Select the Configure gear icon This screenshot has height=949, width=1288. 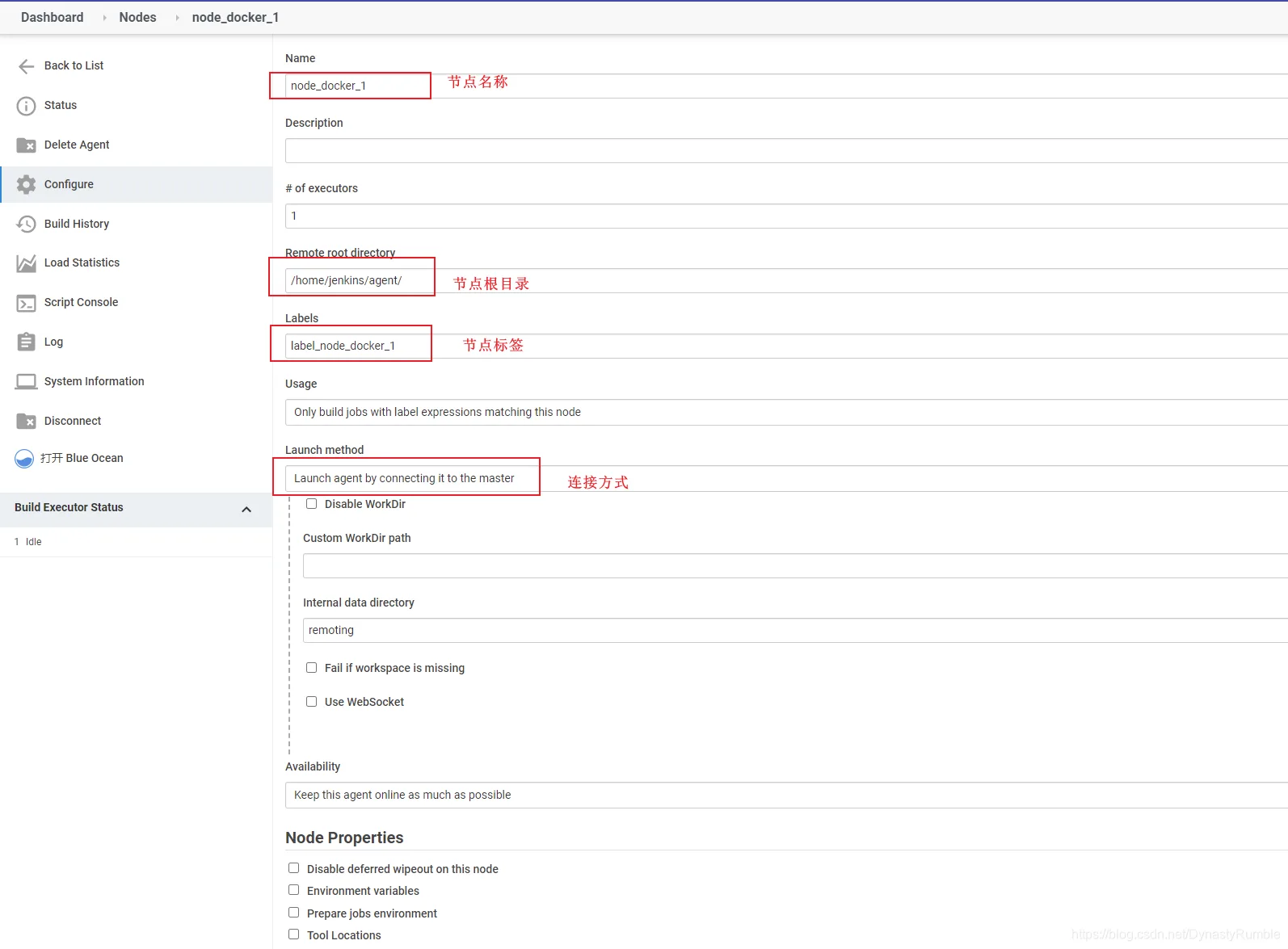coord(26,184)
